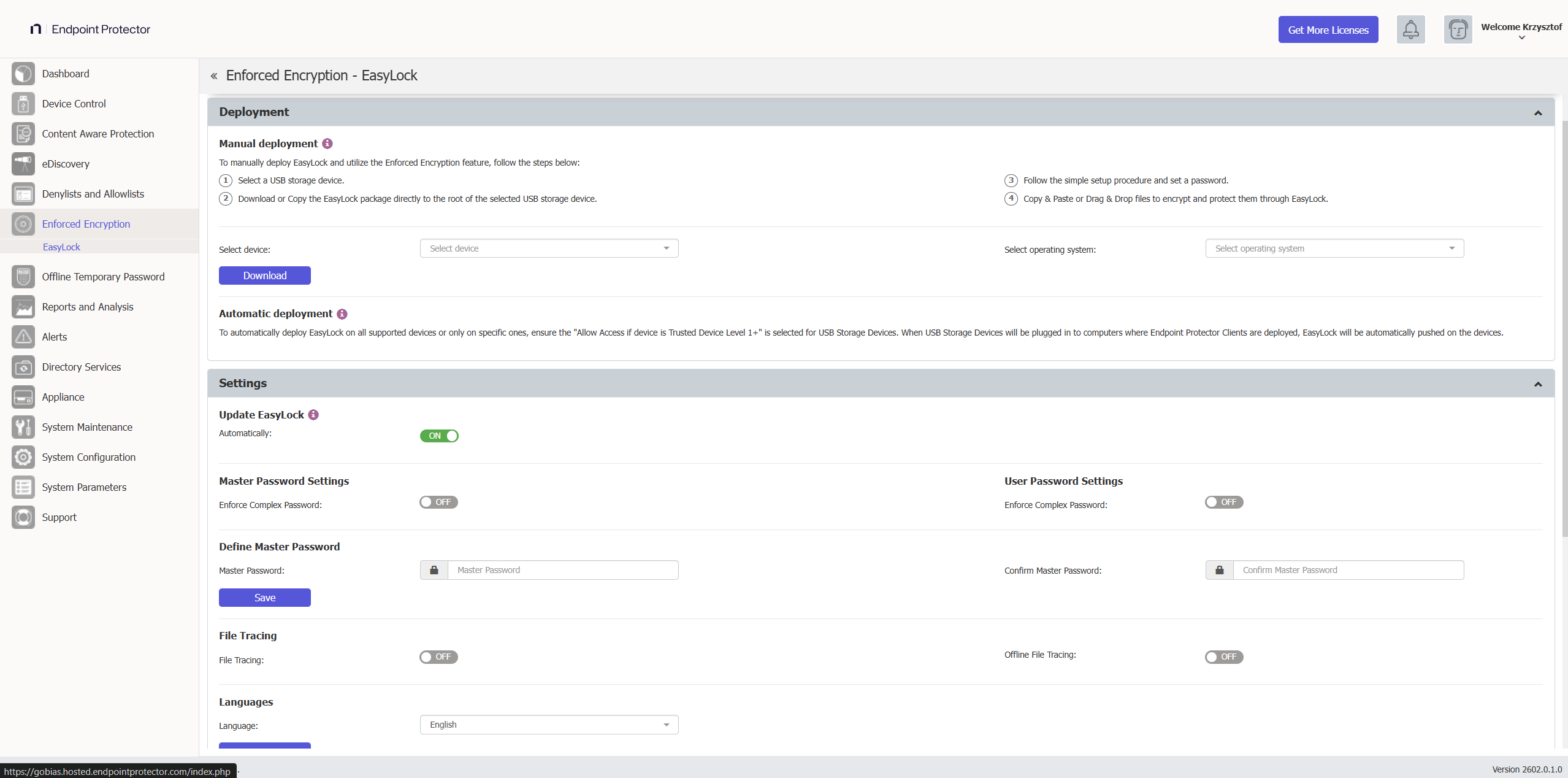Click info icon beside Manual deployment
This screenshot has height=778, width=1568.
pos(327,144)
